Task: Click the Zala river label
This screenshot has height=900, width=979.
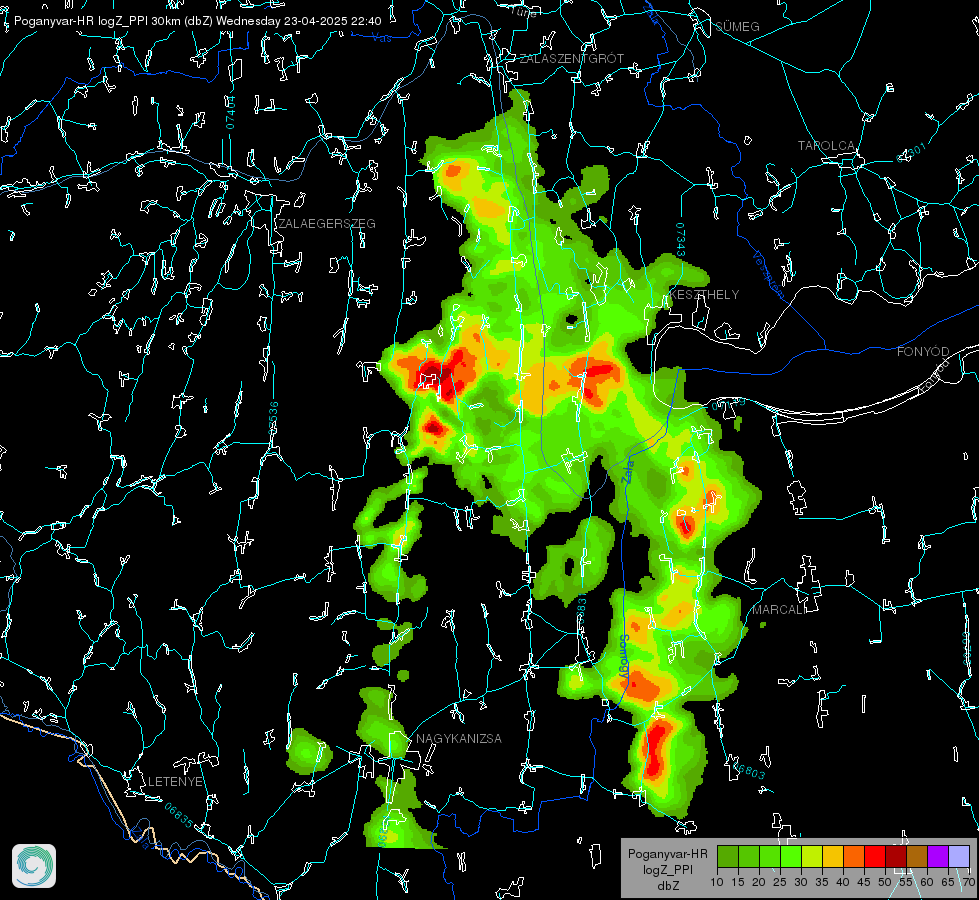Action: 627,470
